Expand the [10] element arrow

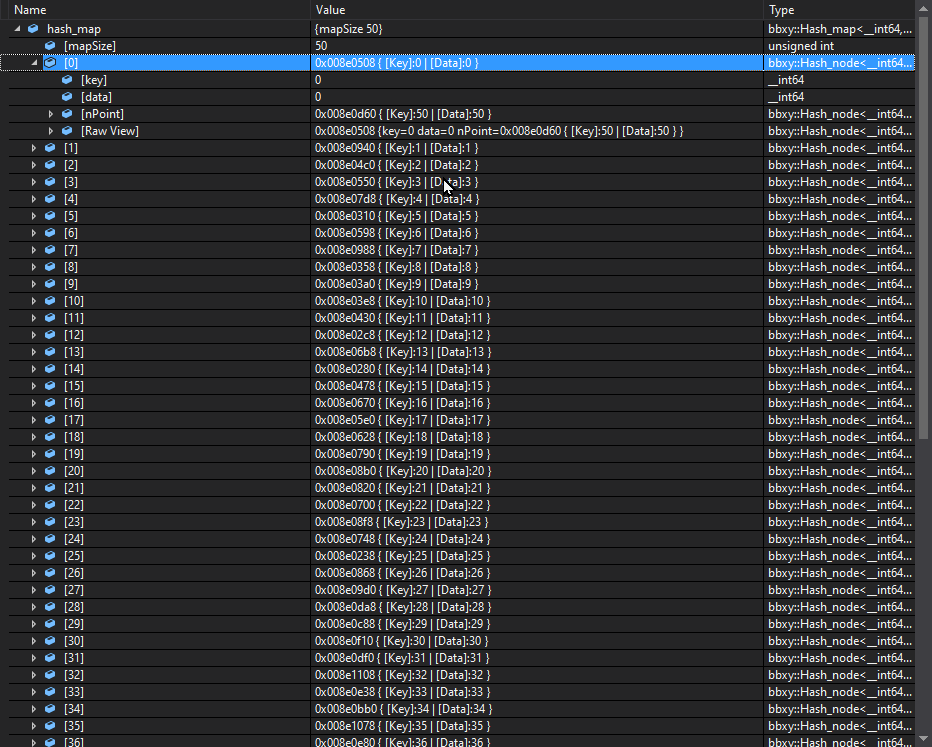click(x=34, y=301)
